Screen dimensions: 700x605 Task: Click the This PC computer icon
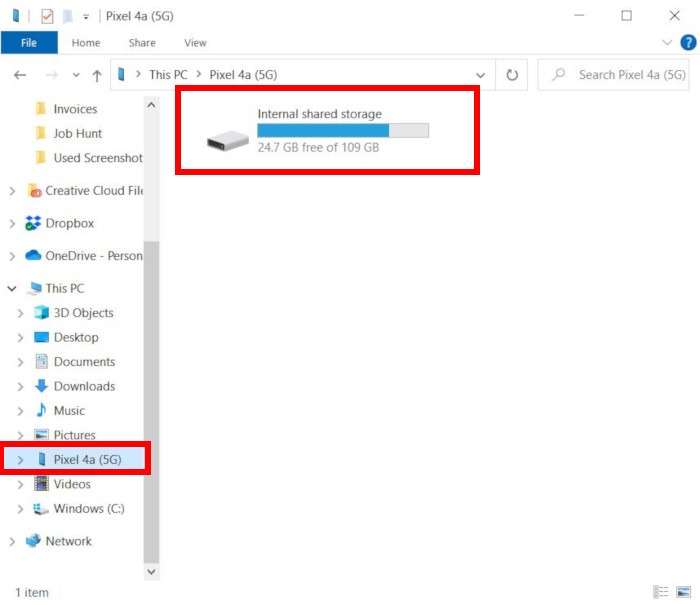click(x=34, y=288)
